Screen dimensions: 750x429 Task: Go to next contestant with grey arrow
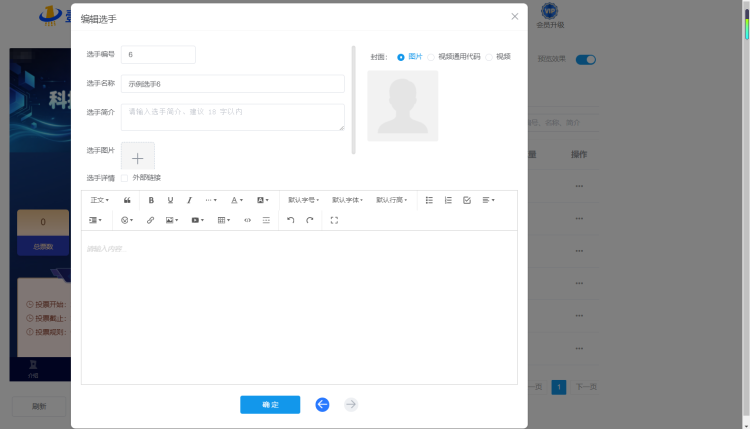[x=351, y=405]
